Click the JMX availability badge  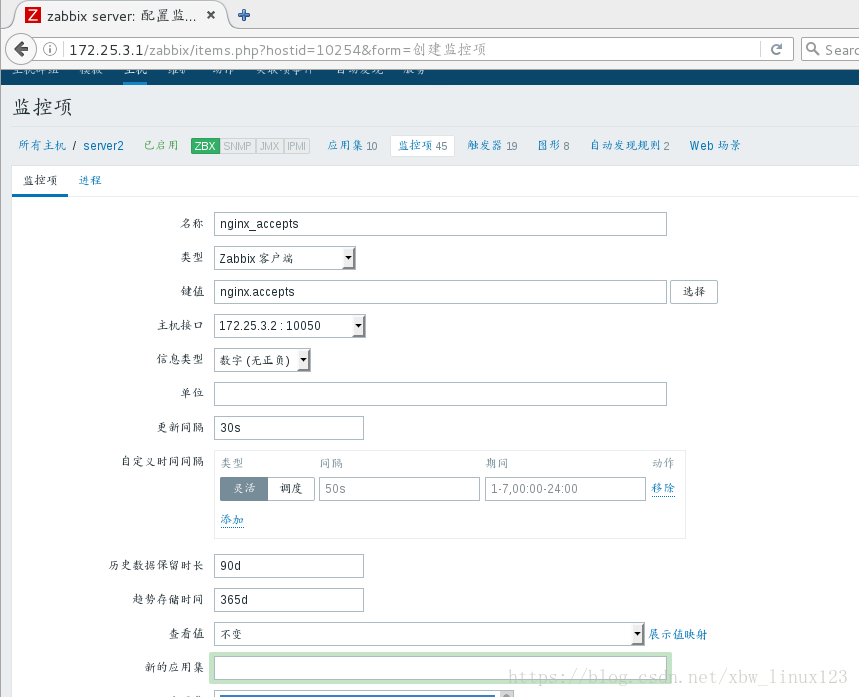[270, 146]
